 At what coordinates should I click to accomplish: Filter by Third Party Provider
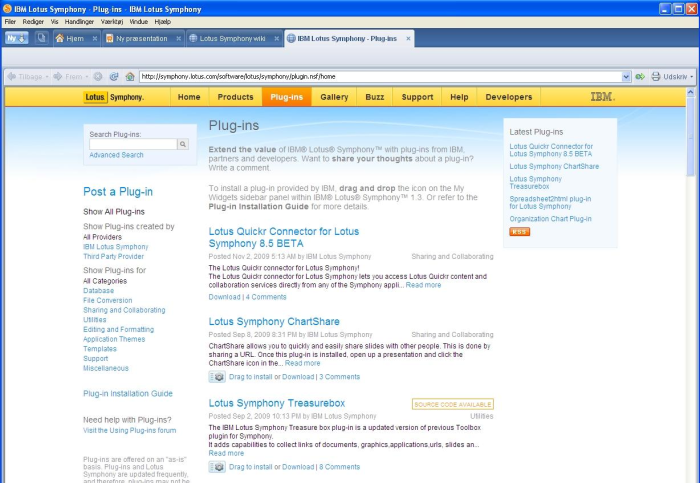pos(113,256)
